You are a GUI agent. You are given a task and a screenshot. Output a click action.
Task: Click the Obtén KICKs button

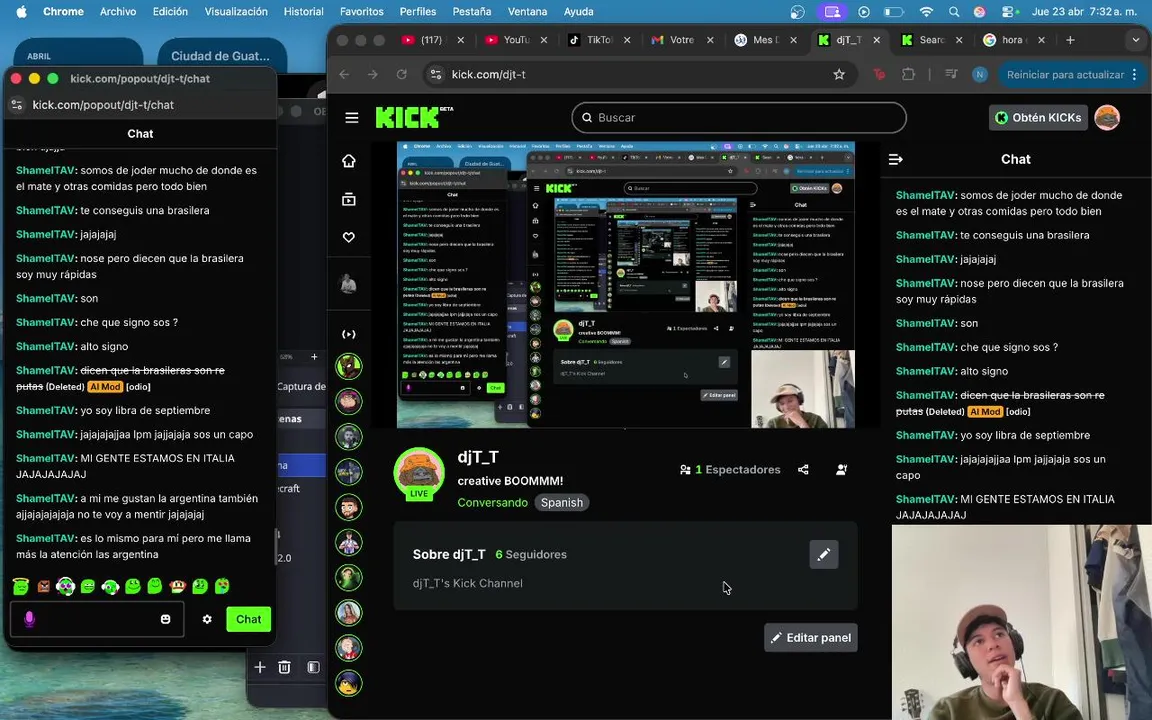(1038, 118)
